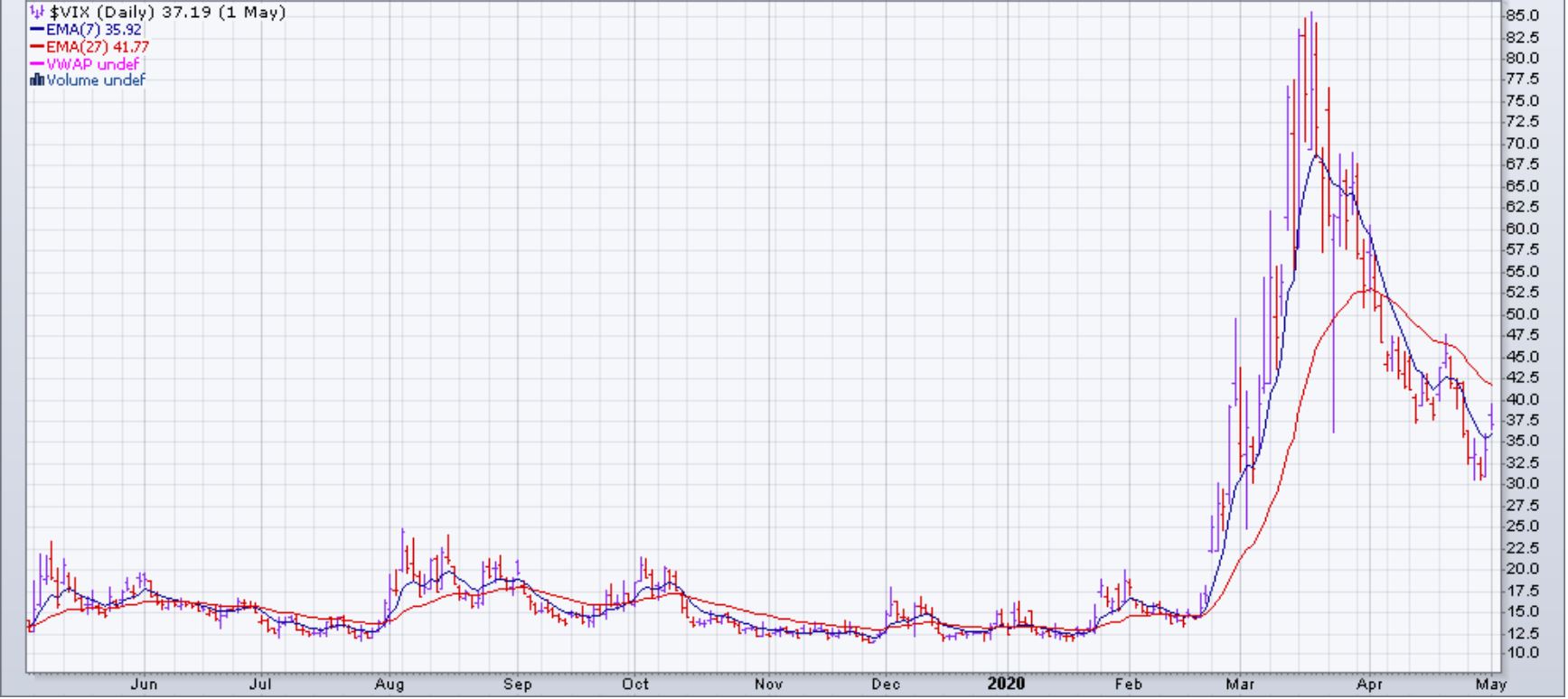Click the May label at chart's right end
The image size is (1568, 699).
click(1491, 685)
